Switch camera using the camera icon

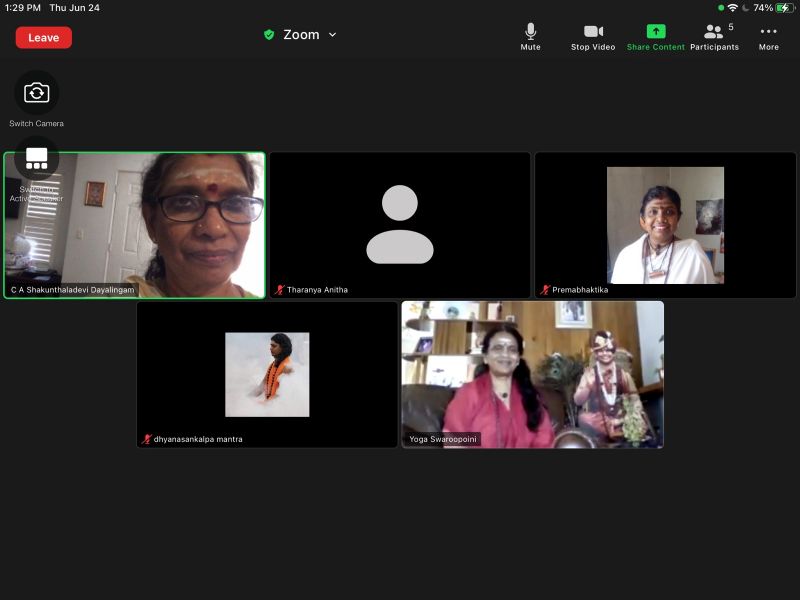coord(37,93)
